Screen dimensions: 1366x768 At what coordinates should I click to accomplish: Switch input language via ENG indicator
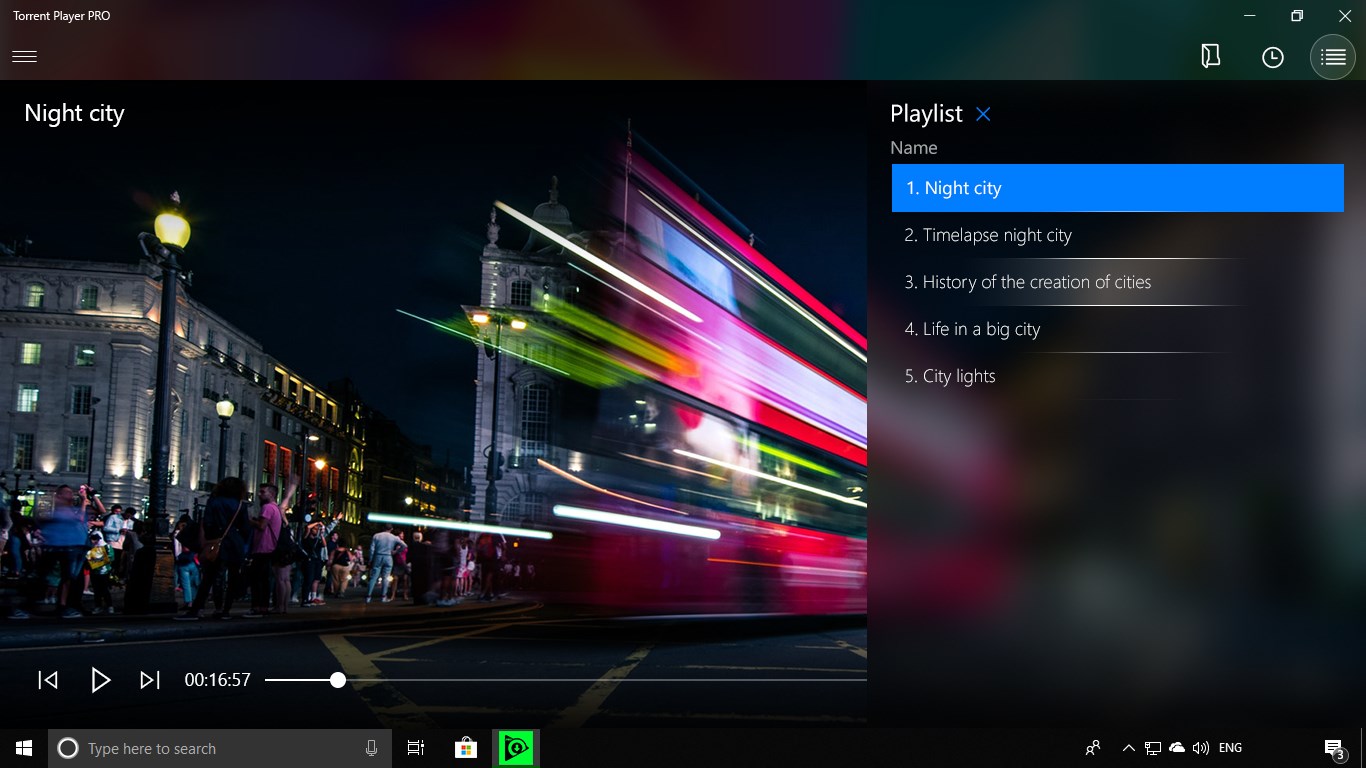[x=1229, y=748]
